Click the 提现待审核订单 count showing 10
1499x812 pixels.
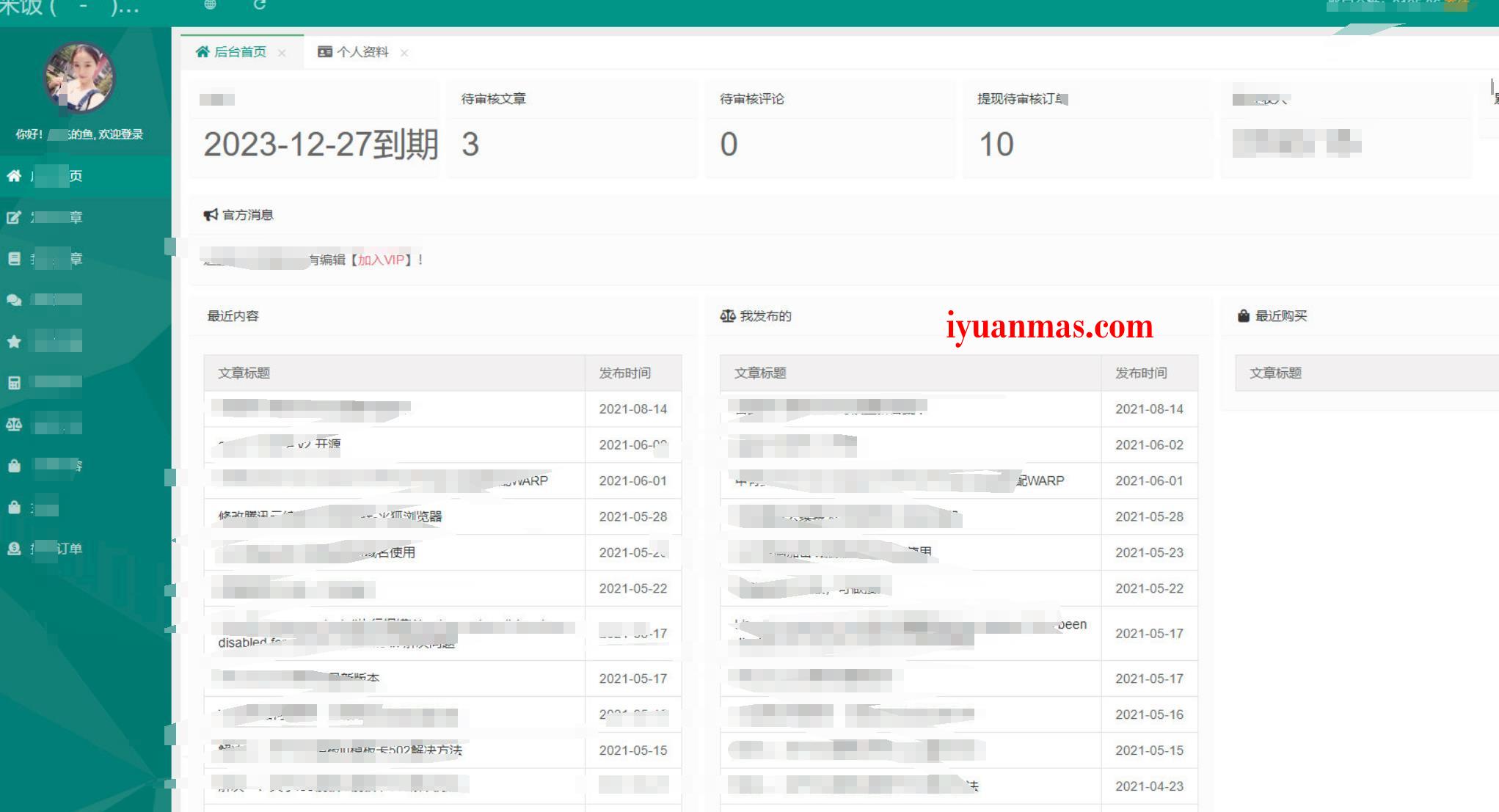996,143
